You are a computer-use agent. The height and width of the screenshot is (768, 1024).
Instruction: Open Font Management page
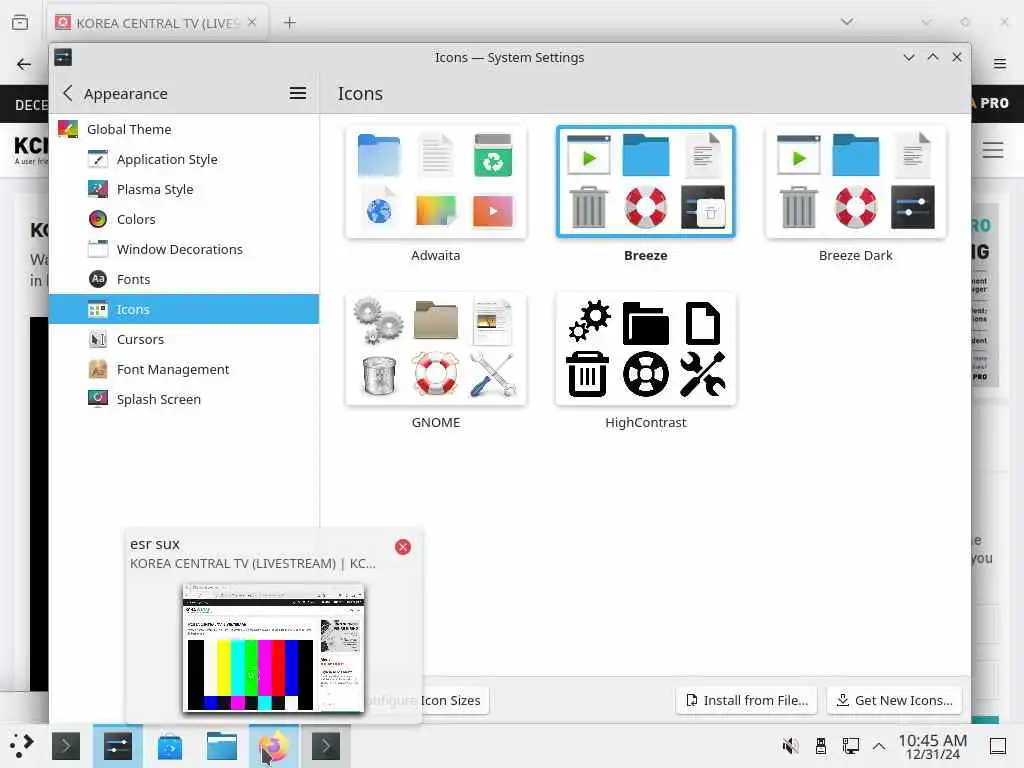[x=184, y=370]
